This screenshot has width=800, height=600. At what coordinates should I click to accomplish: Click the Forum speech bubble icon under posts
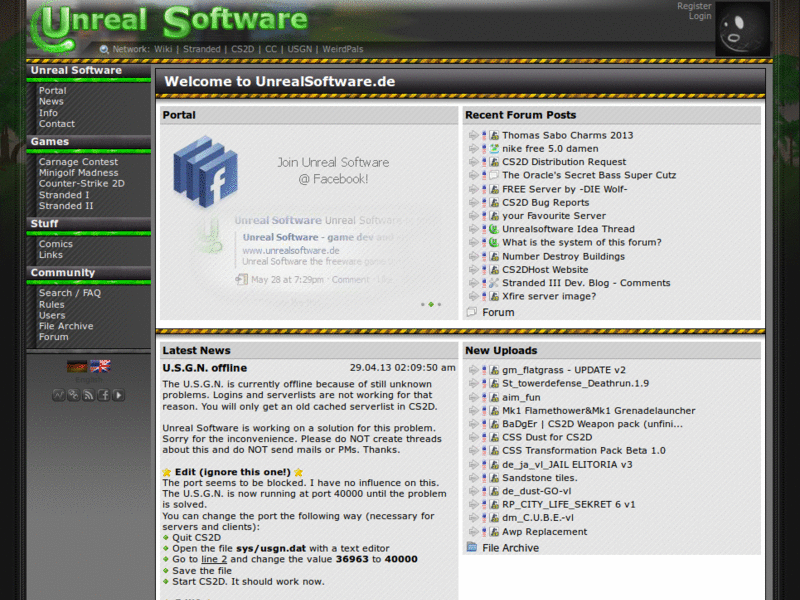472,312
